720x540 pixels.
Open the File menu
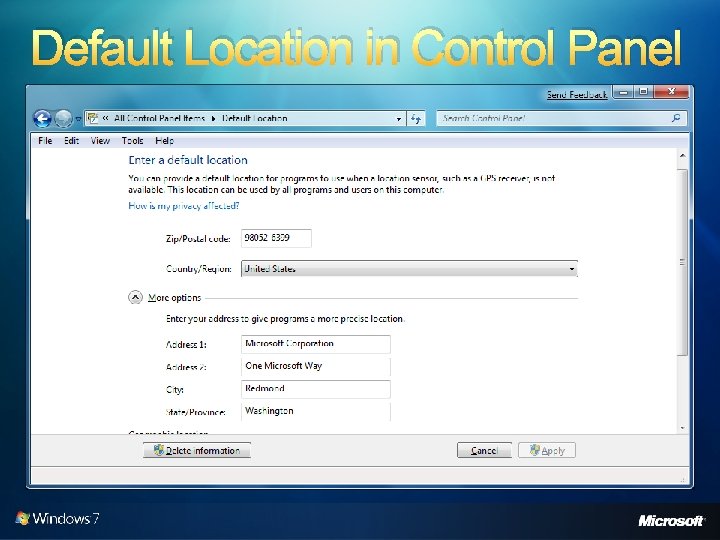click(45, 141)
